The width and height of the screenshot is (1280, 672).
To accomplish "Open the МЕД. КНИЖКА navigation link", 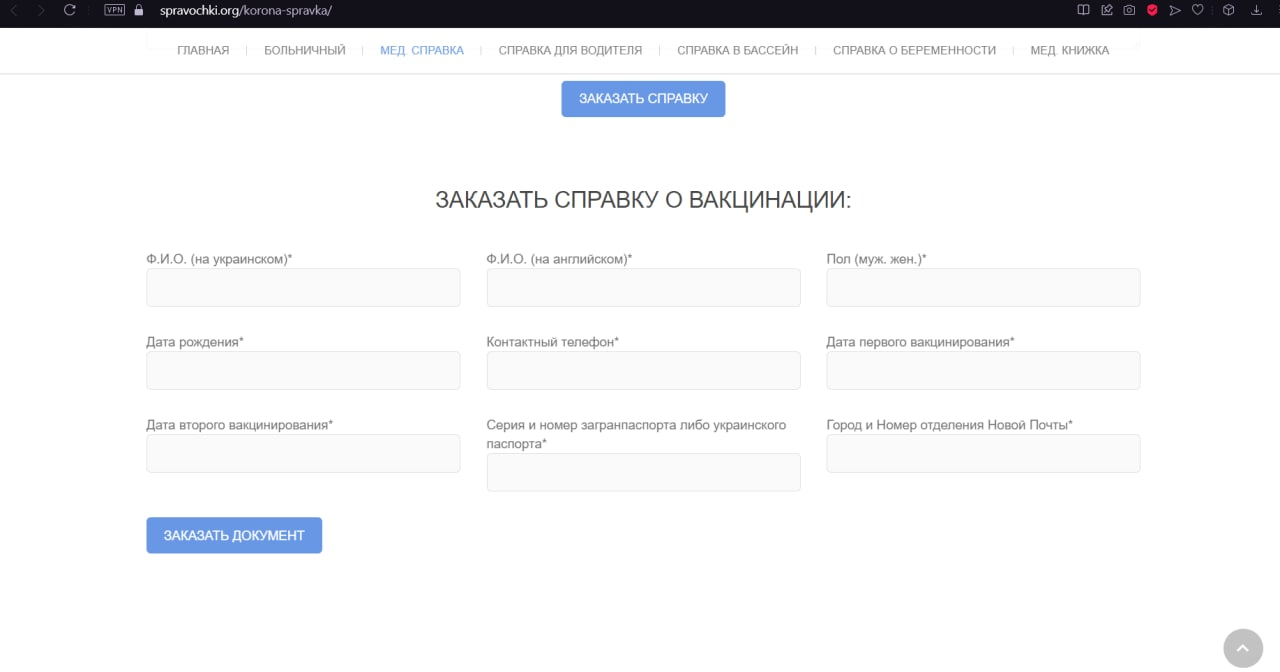I will tap(1069, 50).
